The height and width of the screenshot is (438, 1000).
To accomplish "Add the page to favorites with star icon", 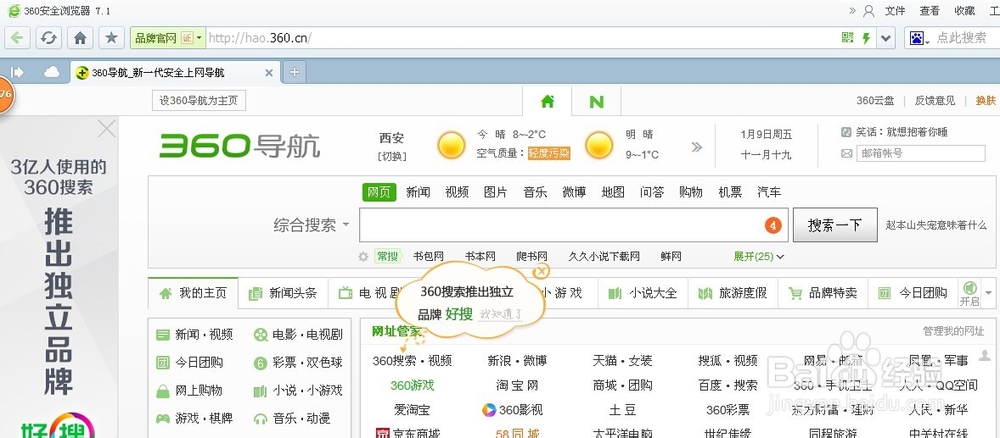I will [111, 38].
